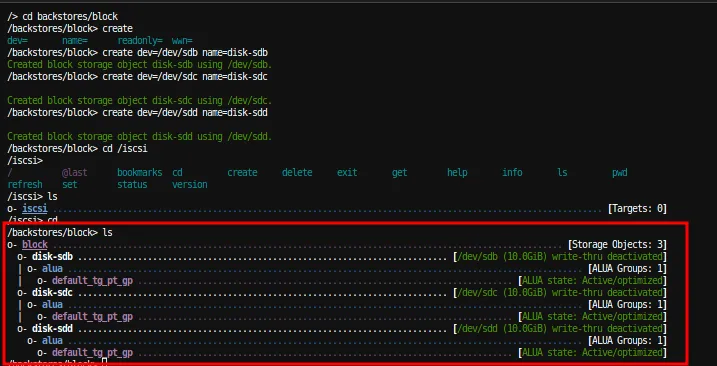Screen dimensions: 717x366
Task: Click the "name=" autocomplete hint
Action: [75, 41]
